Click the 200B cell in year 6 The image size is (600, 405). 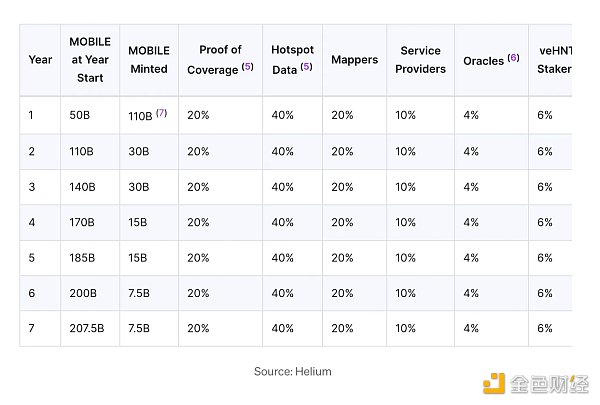pos(82,293)
